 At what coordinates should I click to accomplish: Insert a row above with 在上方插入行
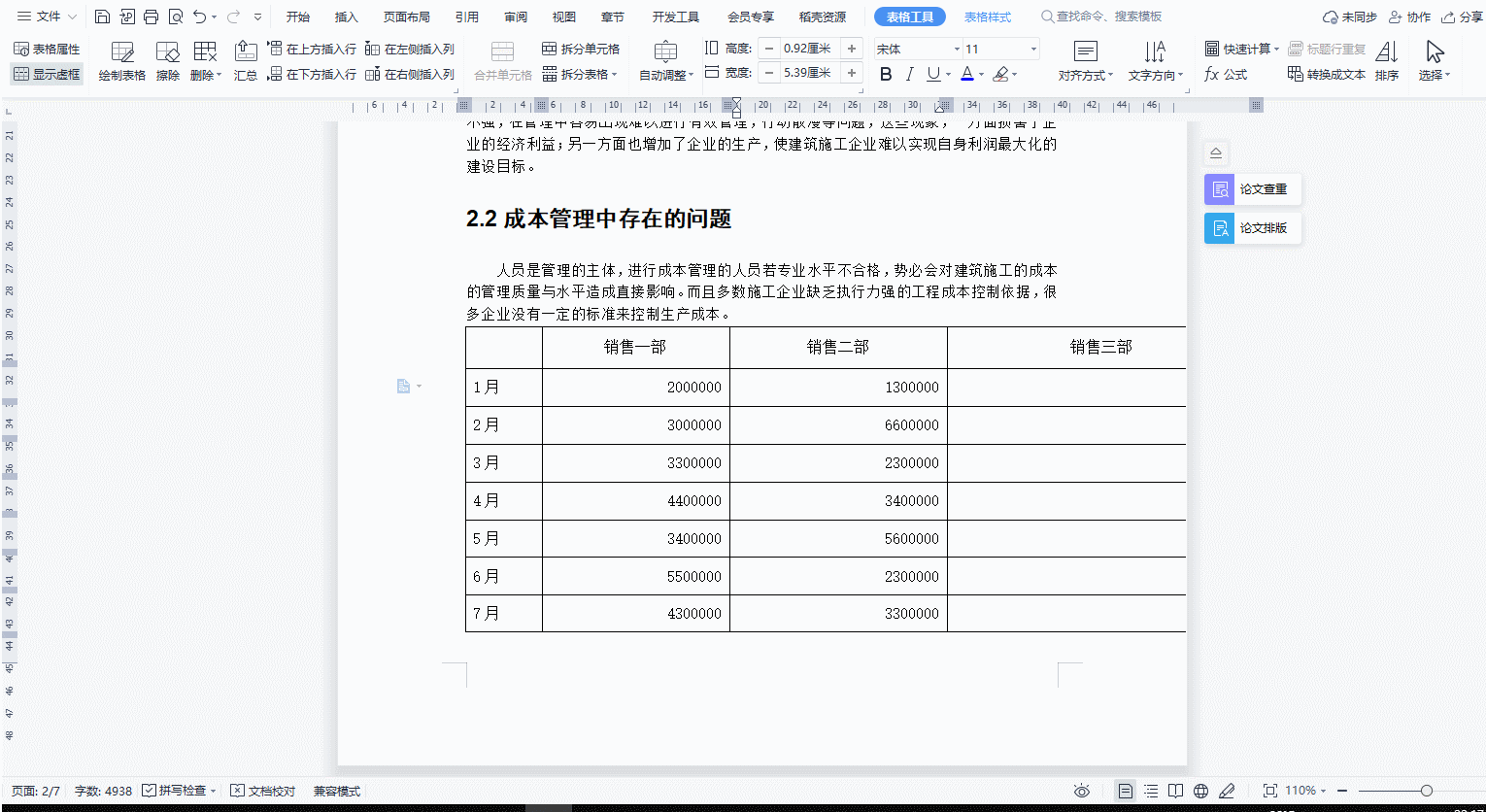click(x=312, y=49)
